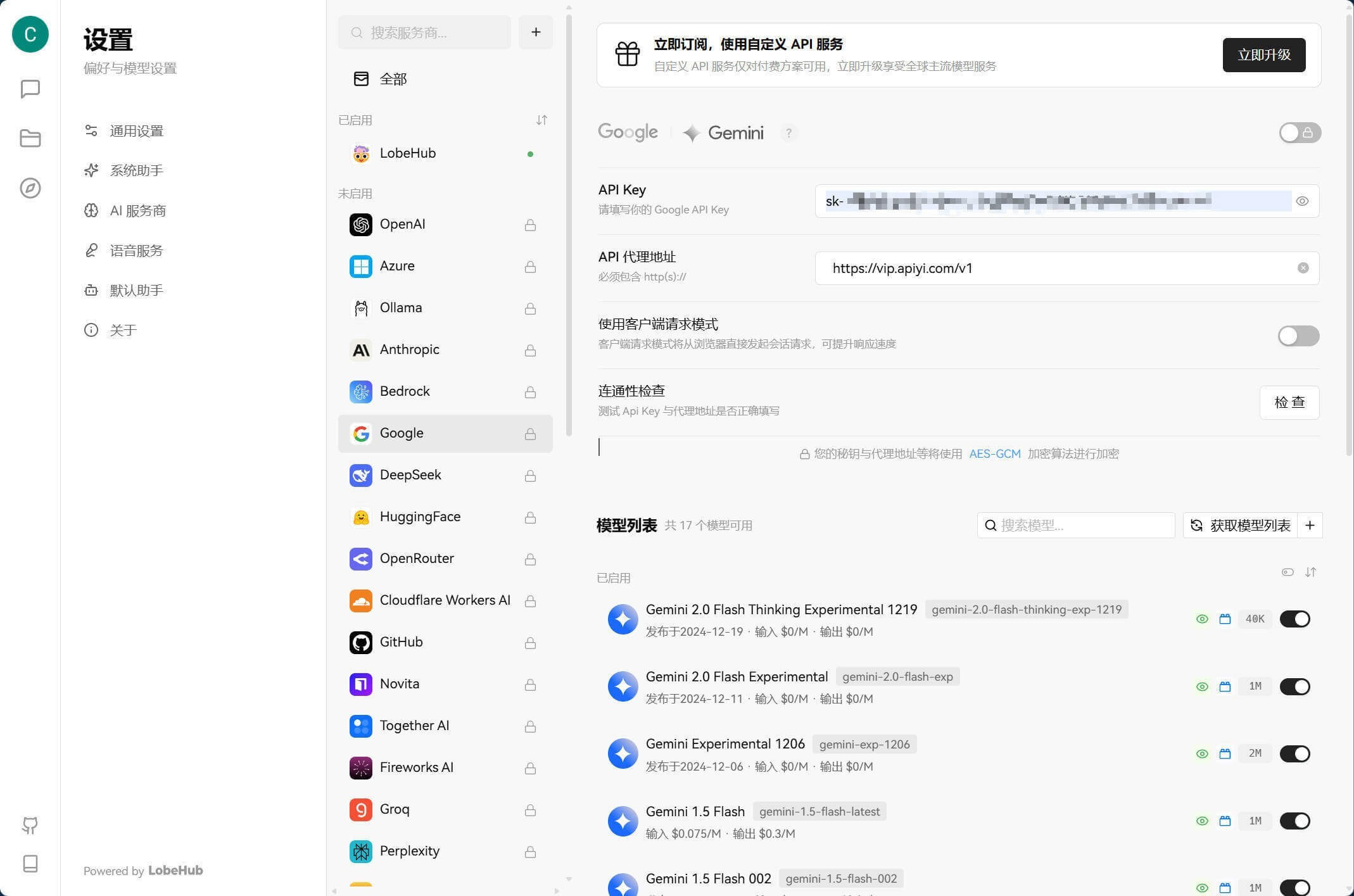Open the files folder icon in left rail
This screenshot has width=1354, height=896.
pyautogui.click(x=30, y=138)
